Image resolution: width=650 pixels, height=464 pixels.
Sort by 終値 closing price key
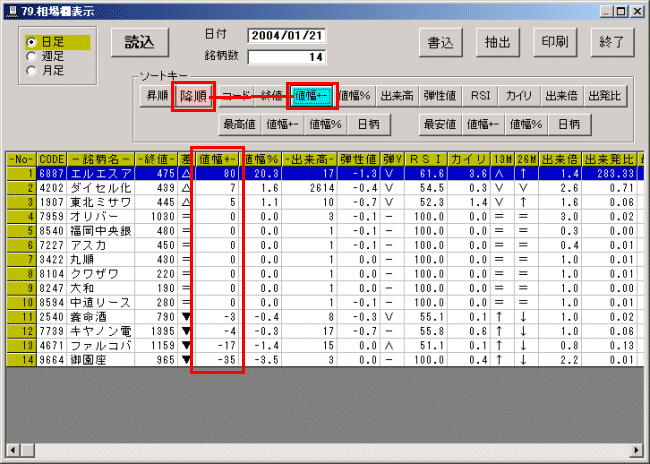click(272, 96)
